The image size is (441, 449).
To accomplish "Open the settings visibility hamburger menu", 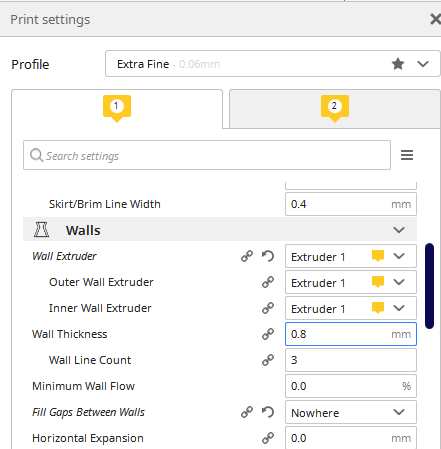I will pyautogui.click(x=407, y=155).
